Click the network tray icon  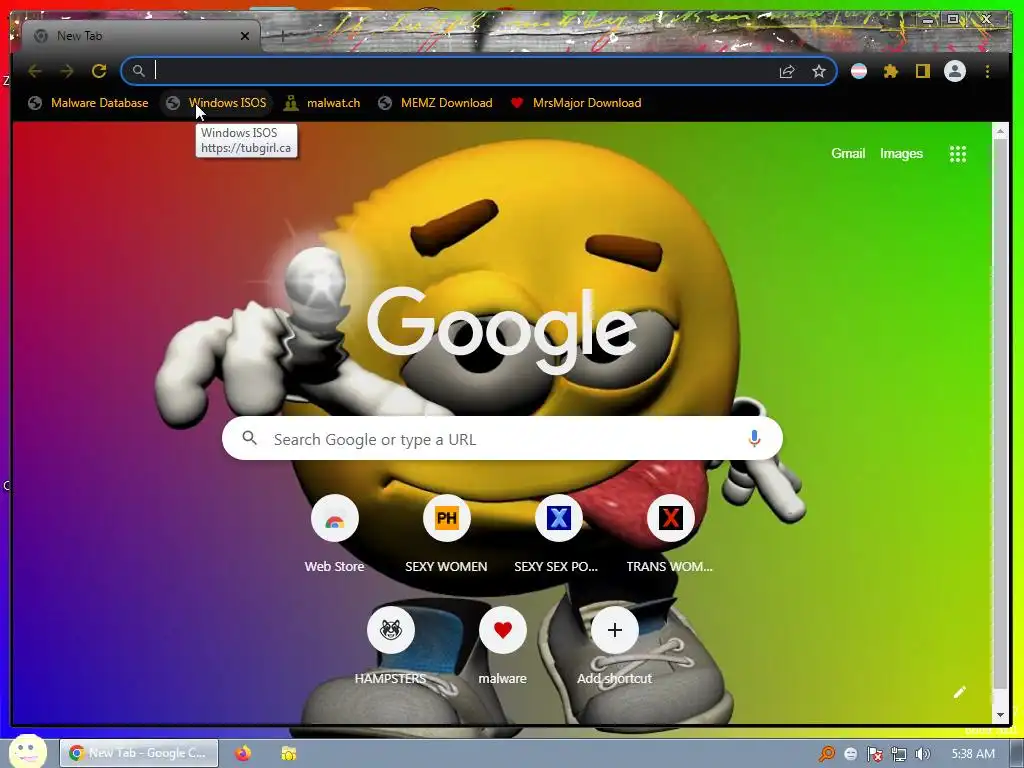click(x=899, y=754)
